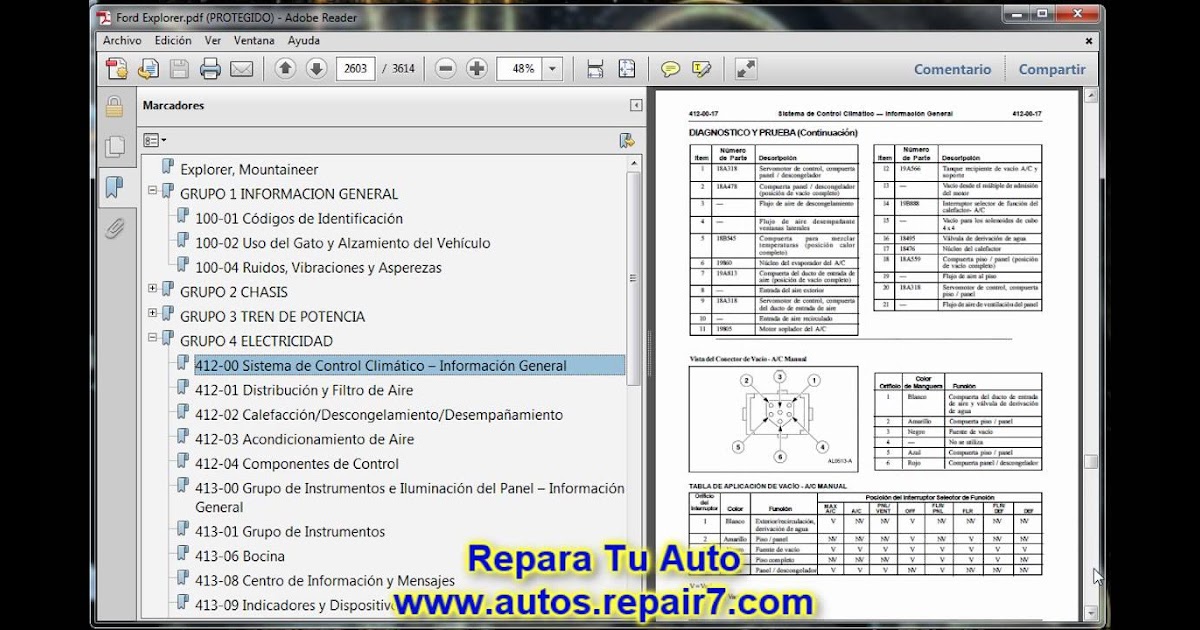Click the page number field showing 2603
This screenshot has width=1200, height=630.
tap(355, 69)
